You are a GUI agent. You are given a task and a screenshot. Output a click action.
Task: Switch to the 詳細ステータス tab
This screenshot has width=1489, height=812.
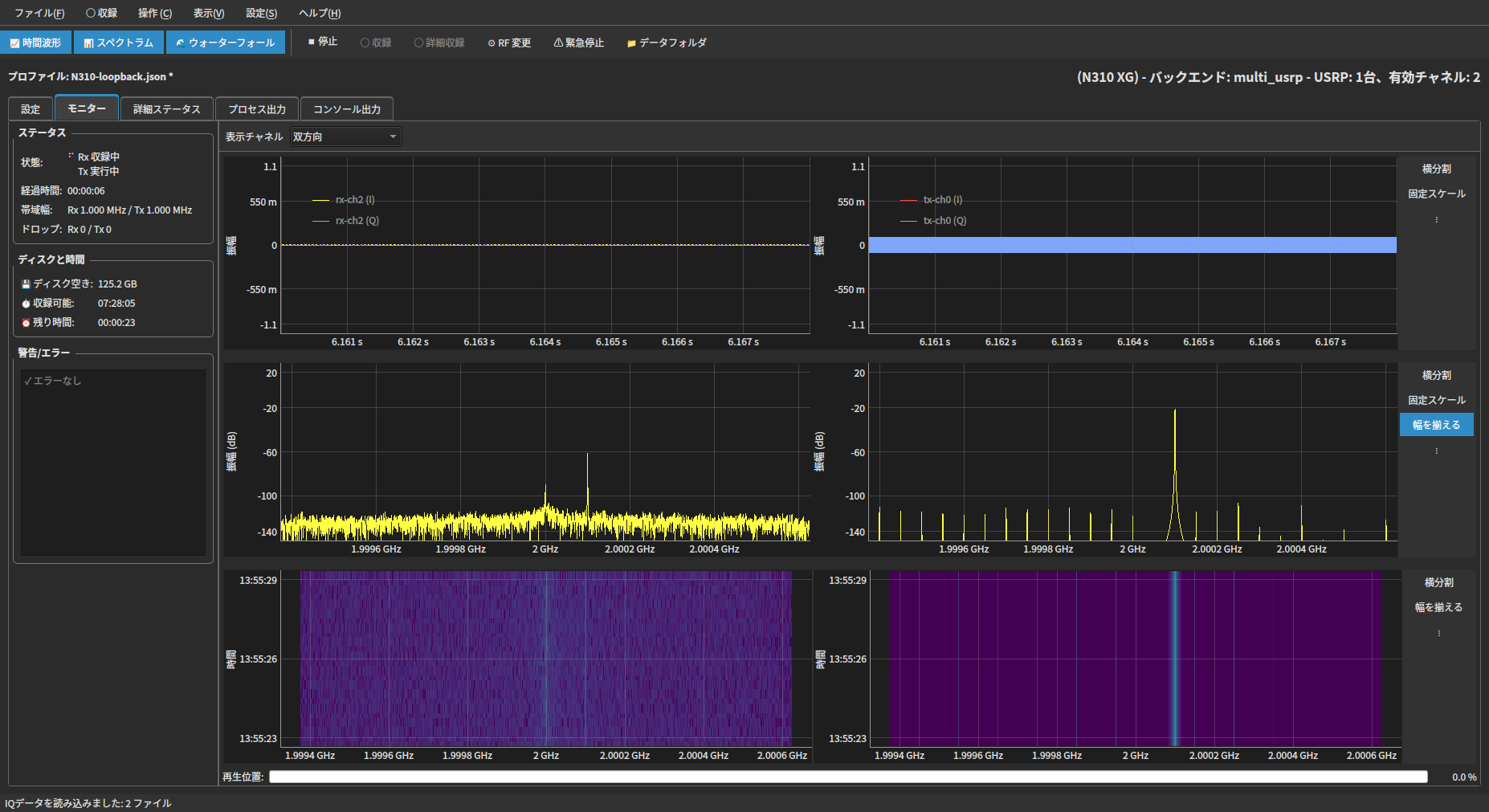[167, 109]
